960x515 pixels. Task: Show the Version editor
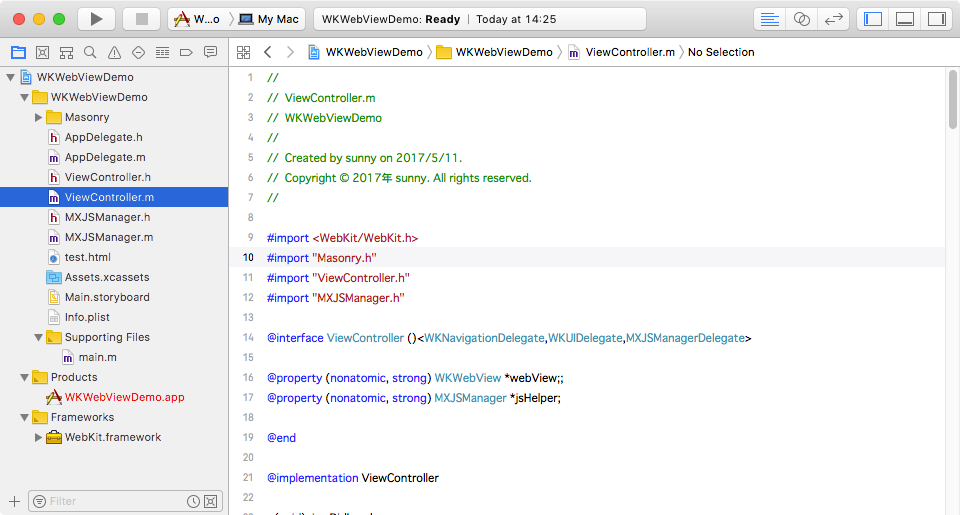coord(833,19)
